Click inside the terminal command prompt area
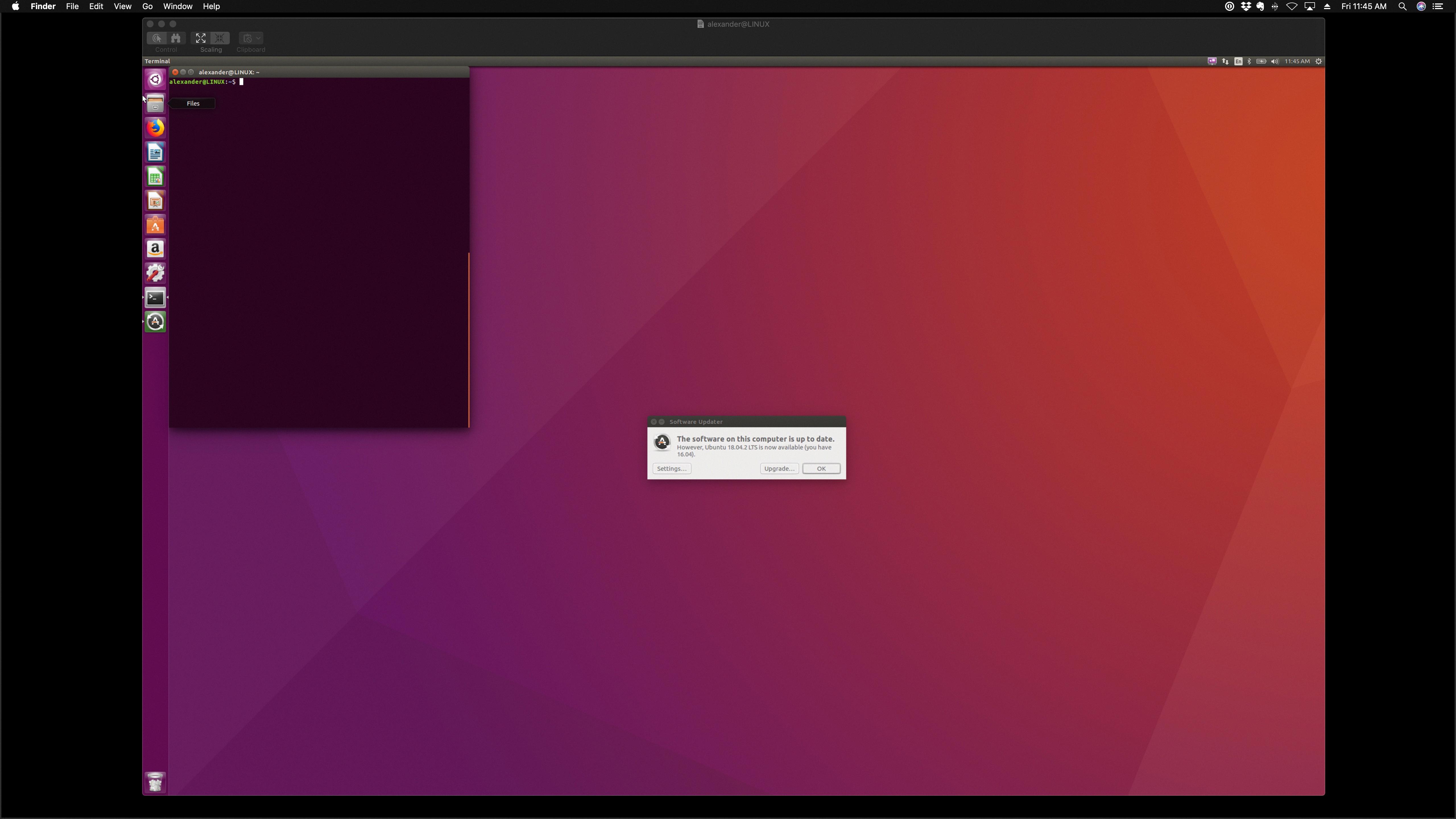Screen dimensions: 1456x819 pyautogui.click(x=318, y=226)
